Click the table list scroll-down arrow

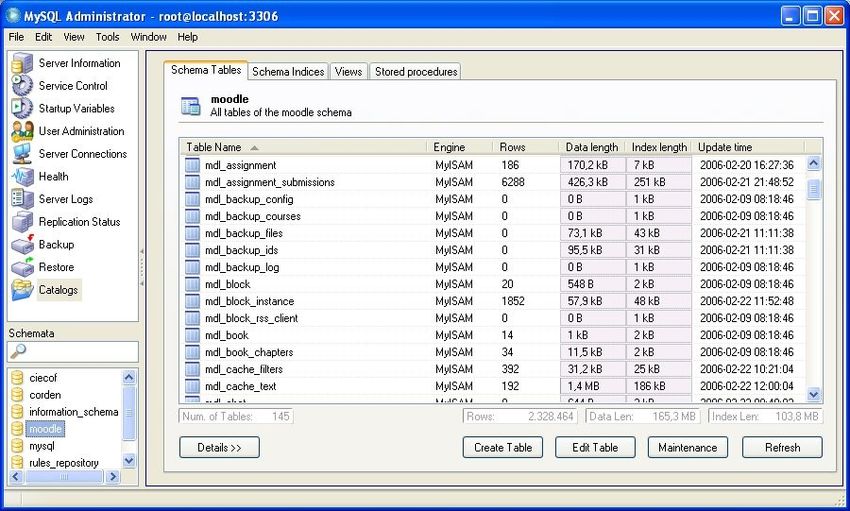tap(814, 394)
